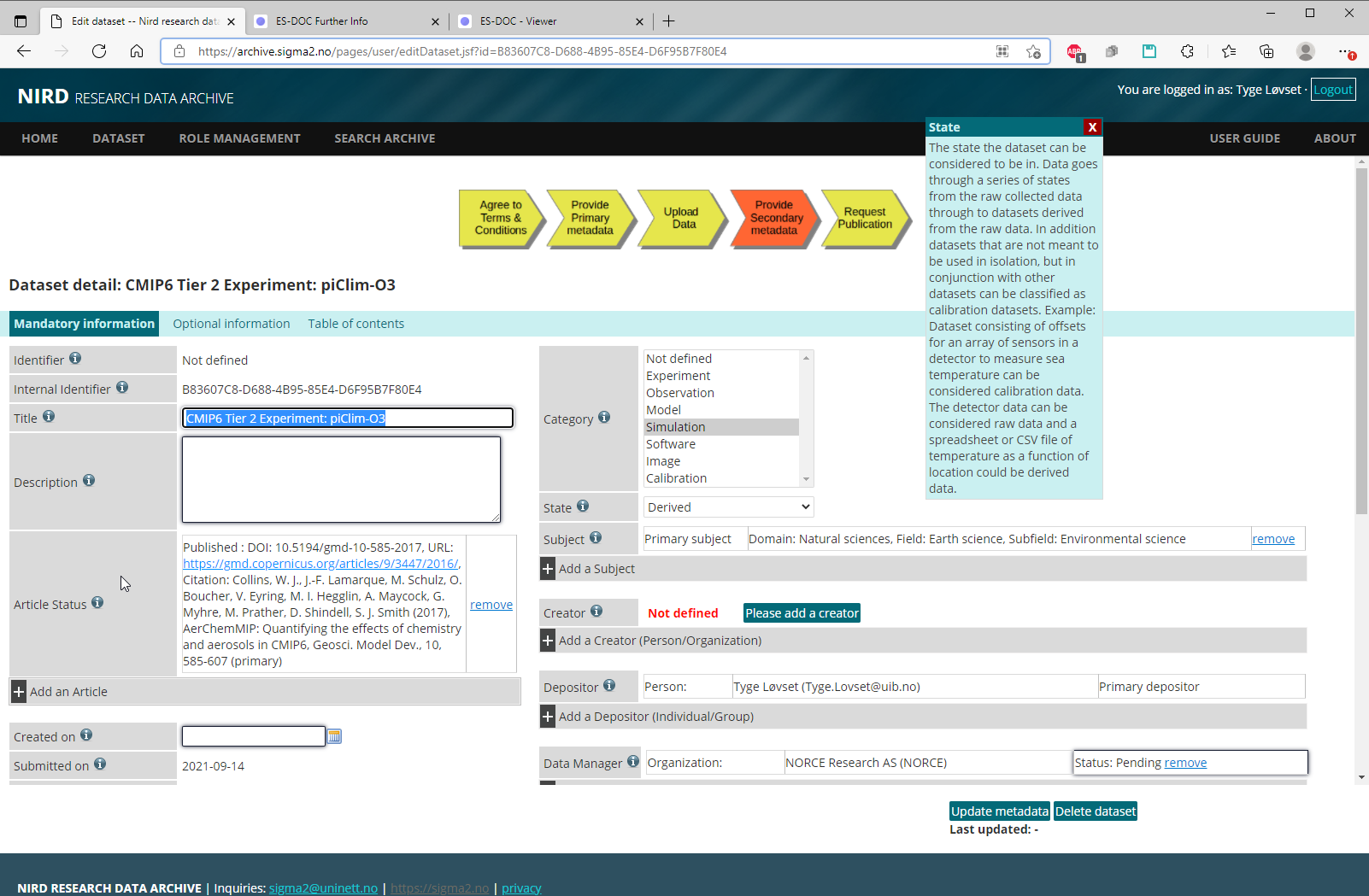
Task: Close the State help popup
Action: coord(1091,127)
